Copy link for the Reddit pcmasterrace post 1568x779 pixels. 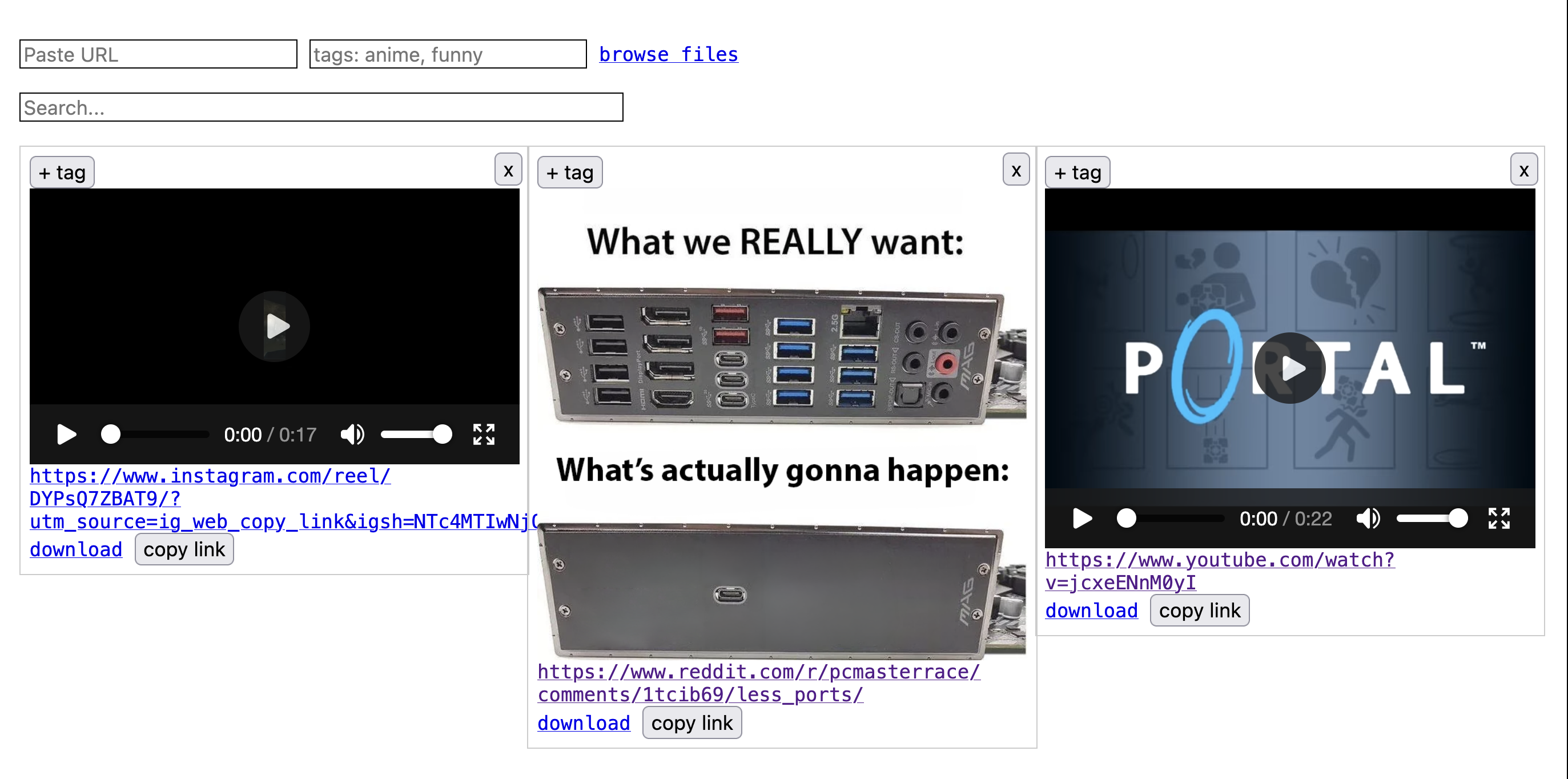click(x=691, y=723)
